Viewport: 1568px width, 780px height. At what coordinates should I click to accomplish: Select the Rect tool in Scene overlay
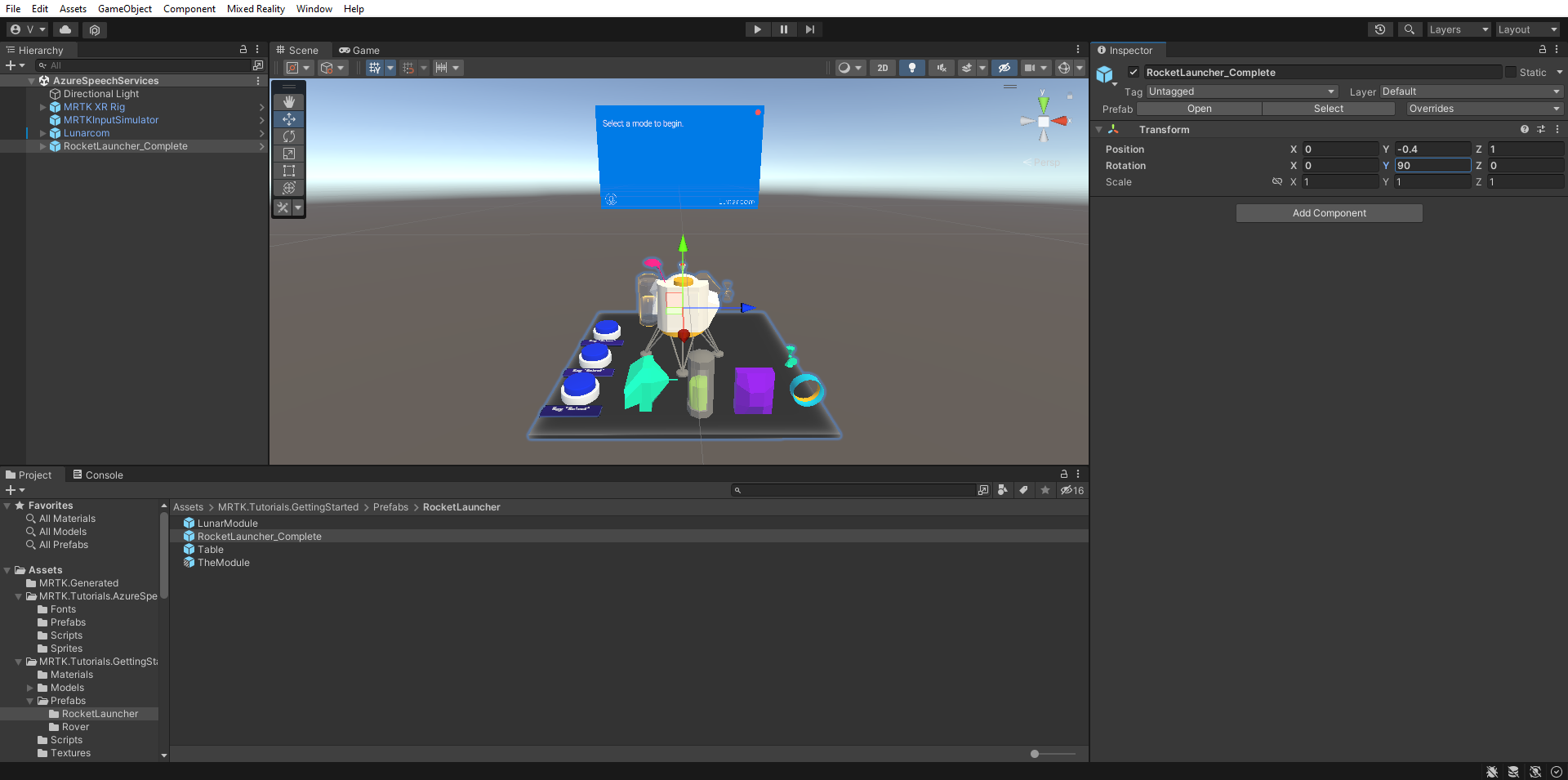click(x=289, y=171)
